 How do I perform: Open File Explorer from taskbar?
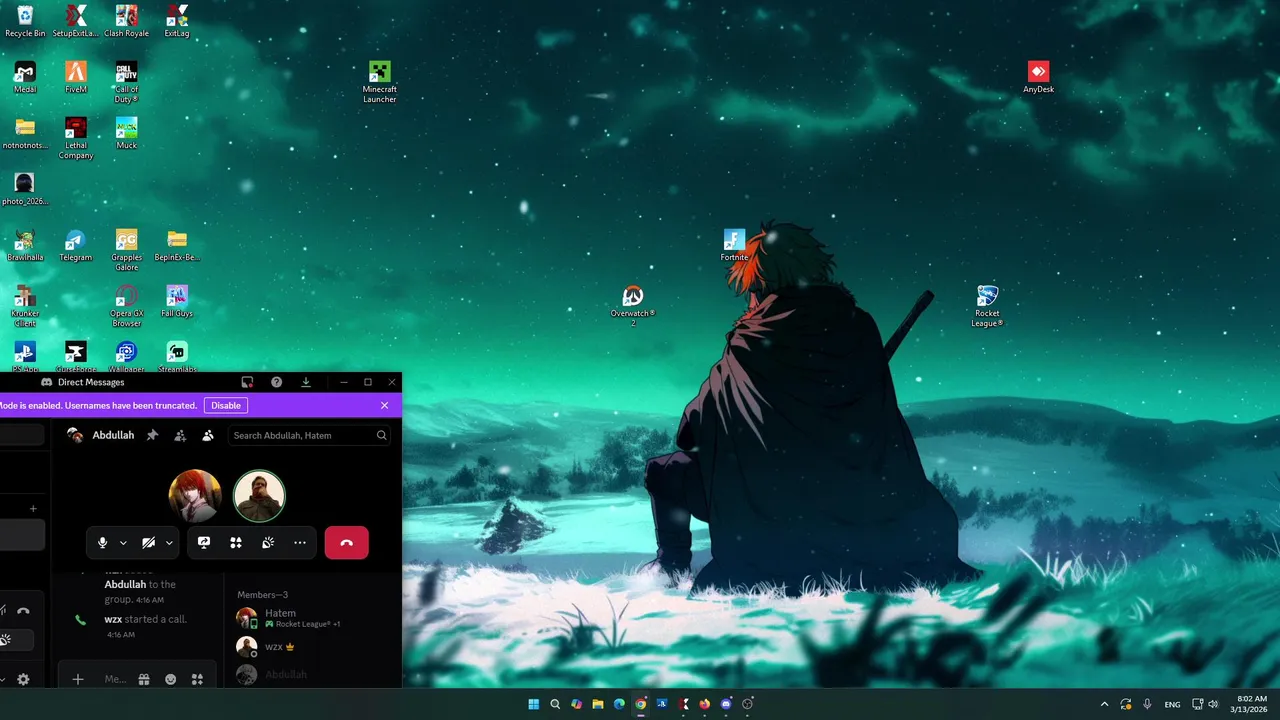[x=598, y=704]
